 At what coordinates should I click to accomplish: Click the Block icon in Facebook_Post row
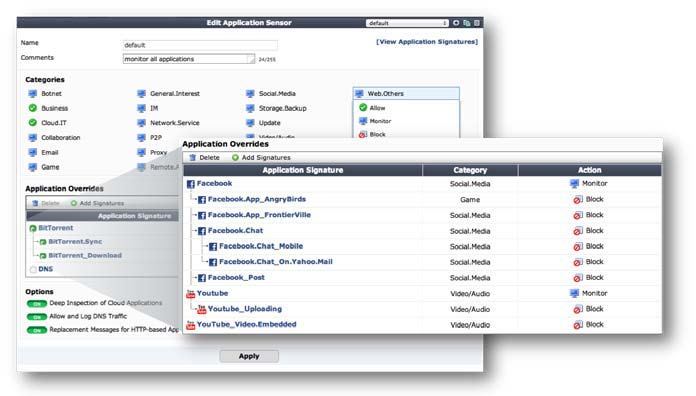point(577,278)
